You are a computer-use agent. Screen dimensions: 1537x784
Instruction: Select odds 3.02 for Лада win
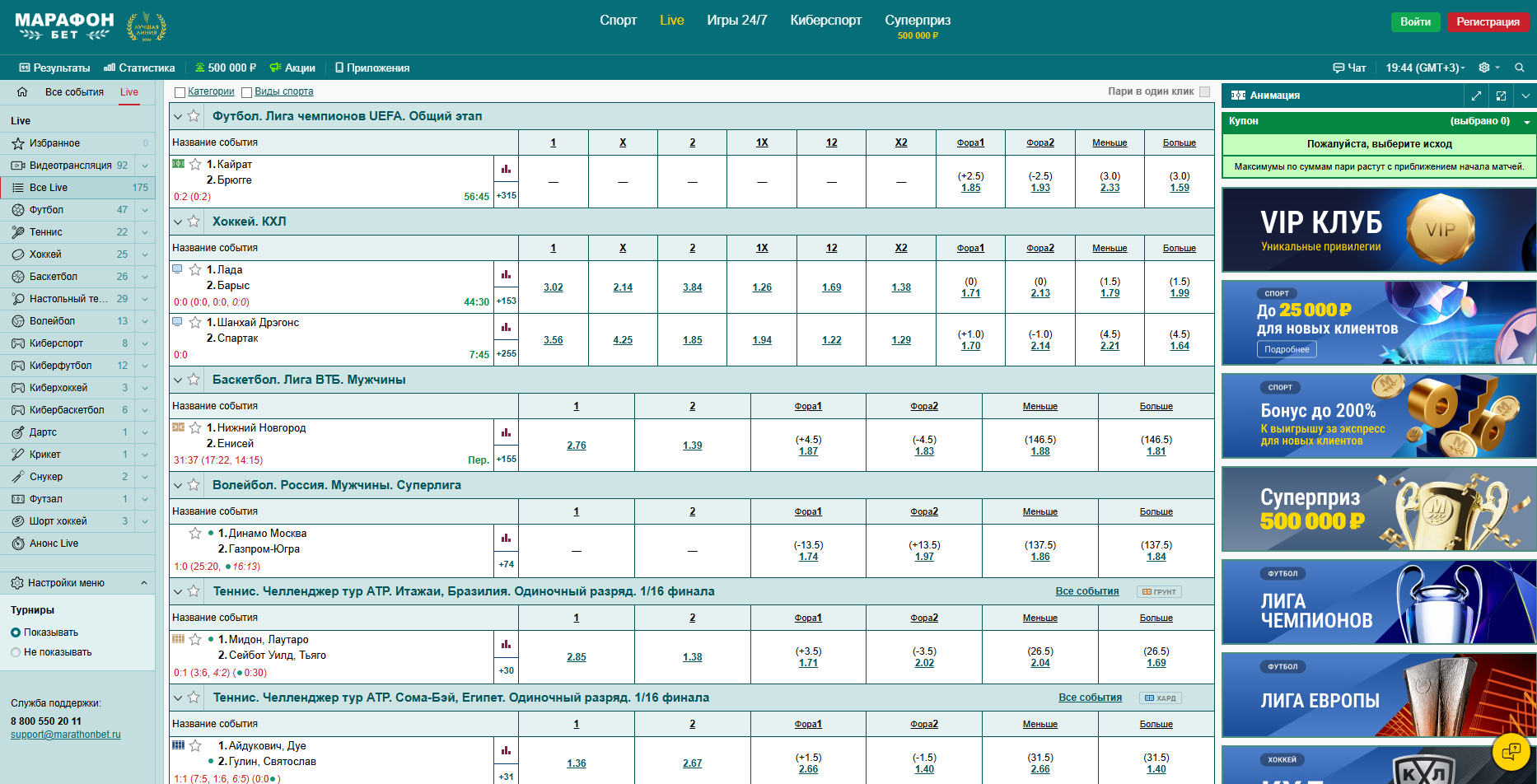coord(553,287)
